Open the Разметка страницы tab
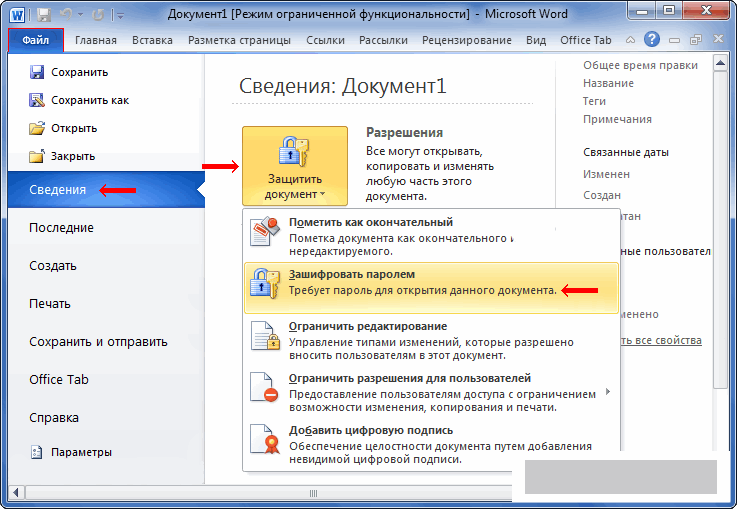Image resolution: width=737 pixels, height=509 pixels. coord(239,40)
